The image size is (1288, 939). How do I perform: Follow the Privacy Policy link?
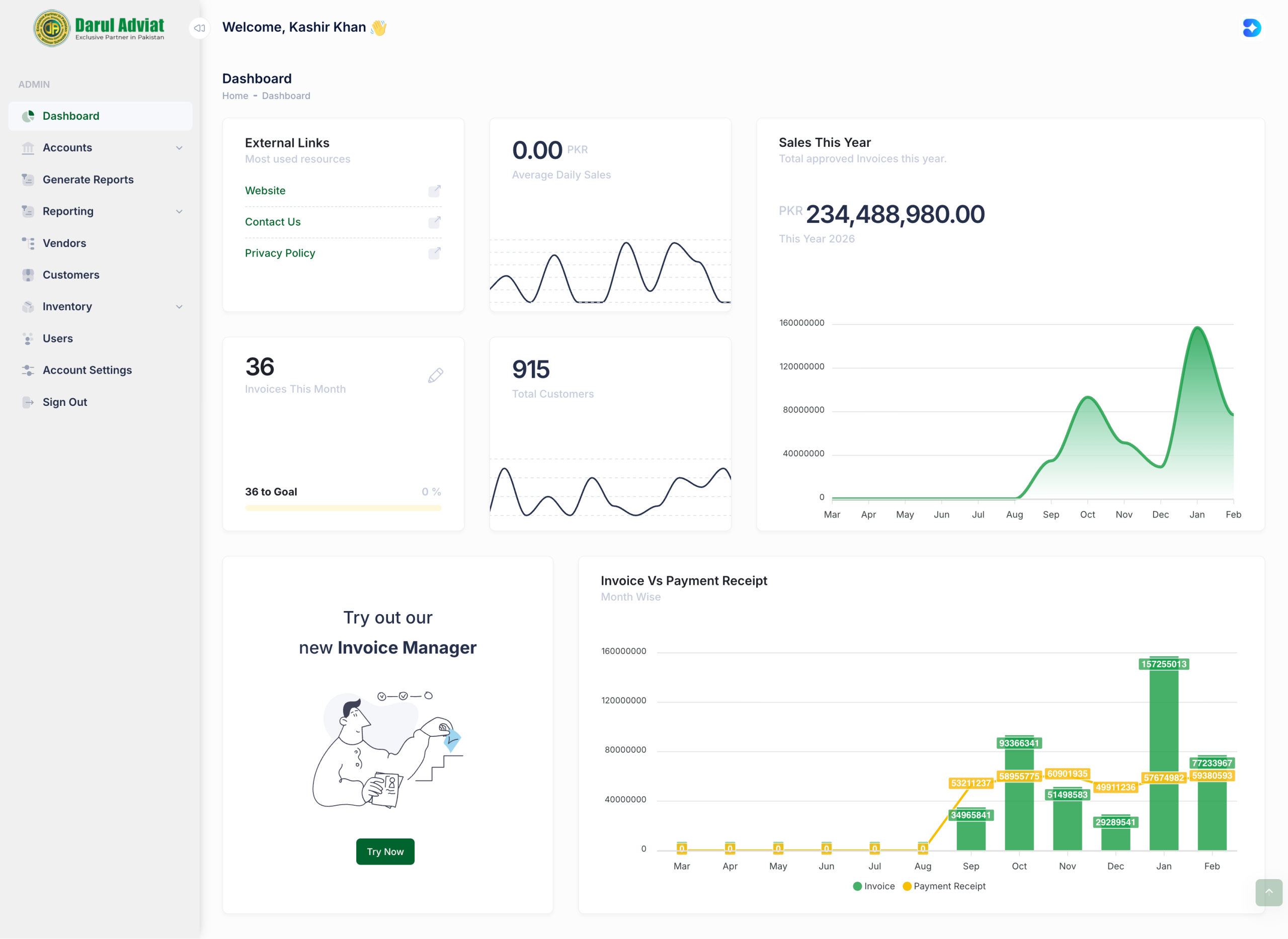point(280,253)
